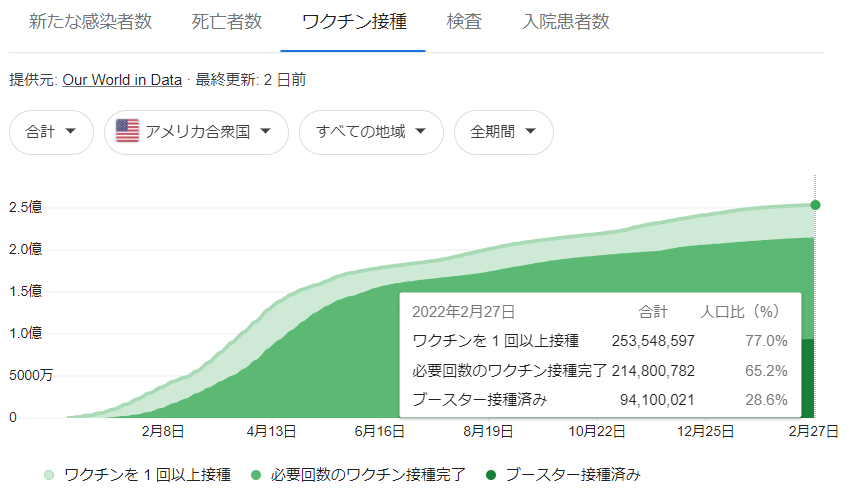This screenshot has height=494, width=849.
Task: Open the 入院患者数 tab
Action: pyautogui.click(x=565, y=22)
